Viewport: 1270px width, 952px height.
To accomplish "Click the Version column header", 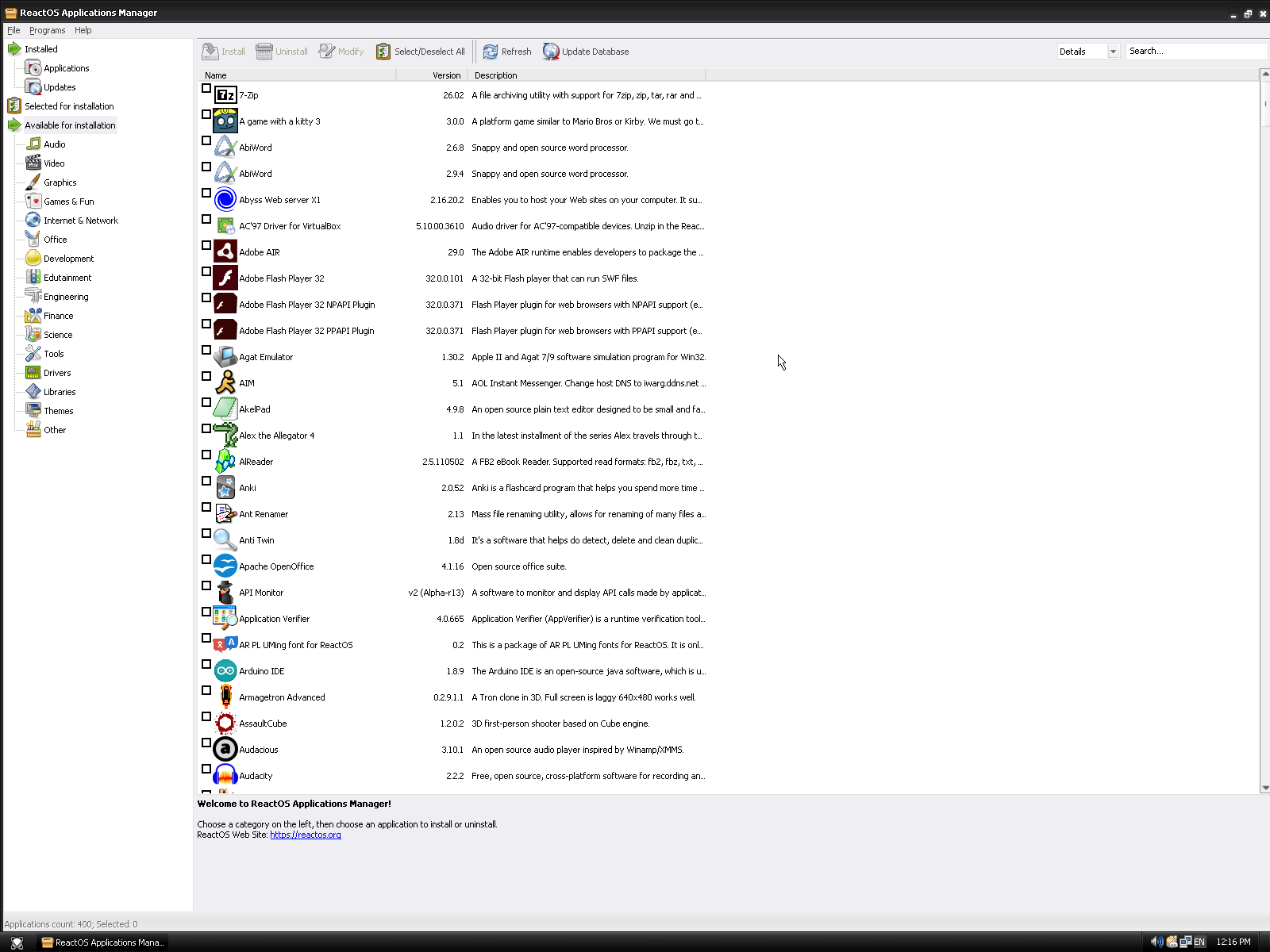I will [x=432, y=75].
